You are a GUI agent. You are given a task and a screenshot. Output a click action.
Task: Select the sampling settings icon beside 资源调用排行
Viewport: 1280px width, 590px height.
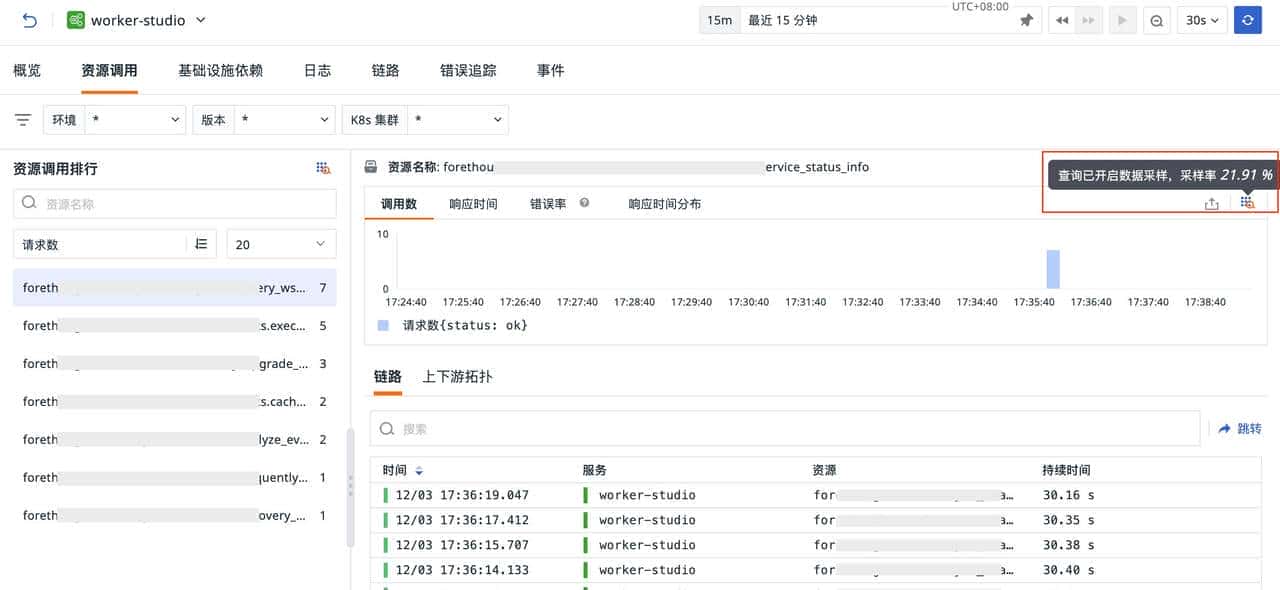(322, 168)
